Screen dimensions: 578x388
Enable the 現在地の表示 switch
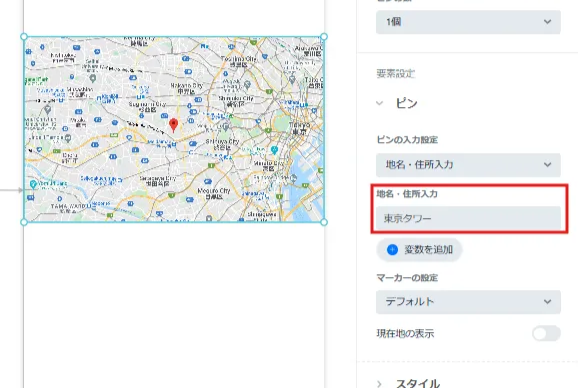(x=546, y=333)
